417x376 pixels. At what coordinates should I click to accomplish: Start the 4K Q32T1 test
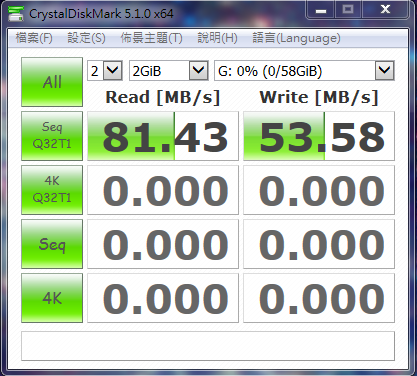[x=52, y=190]
